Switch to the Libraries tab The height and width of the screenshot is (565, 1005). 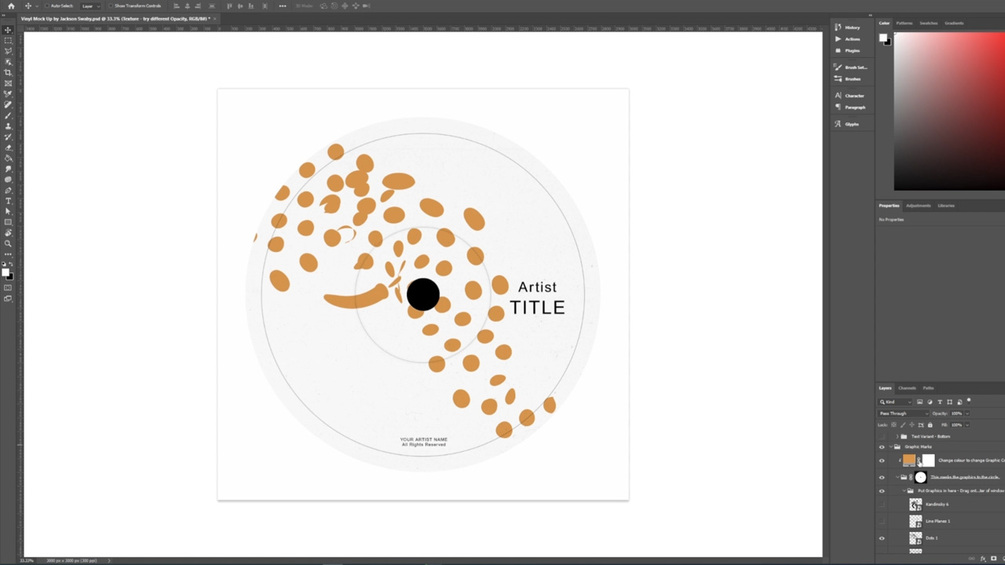point(946,206)
